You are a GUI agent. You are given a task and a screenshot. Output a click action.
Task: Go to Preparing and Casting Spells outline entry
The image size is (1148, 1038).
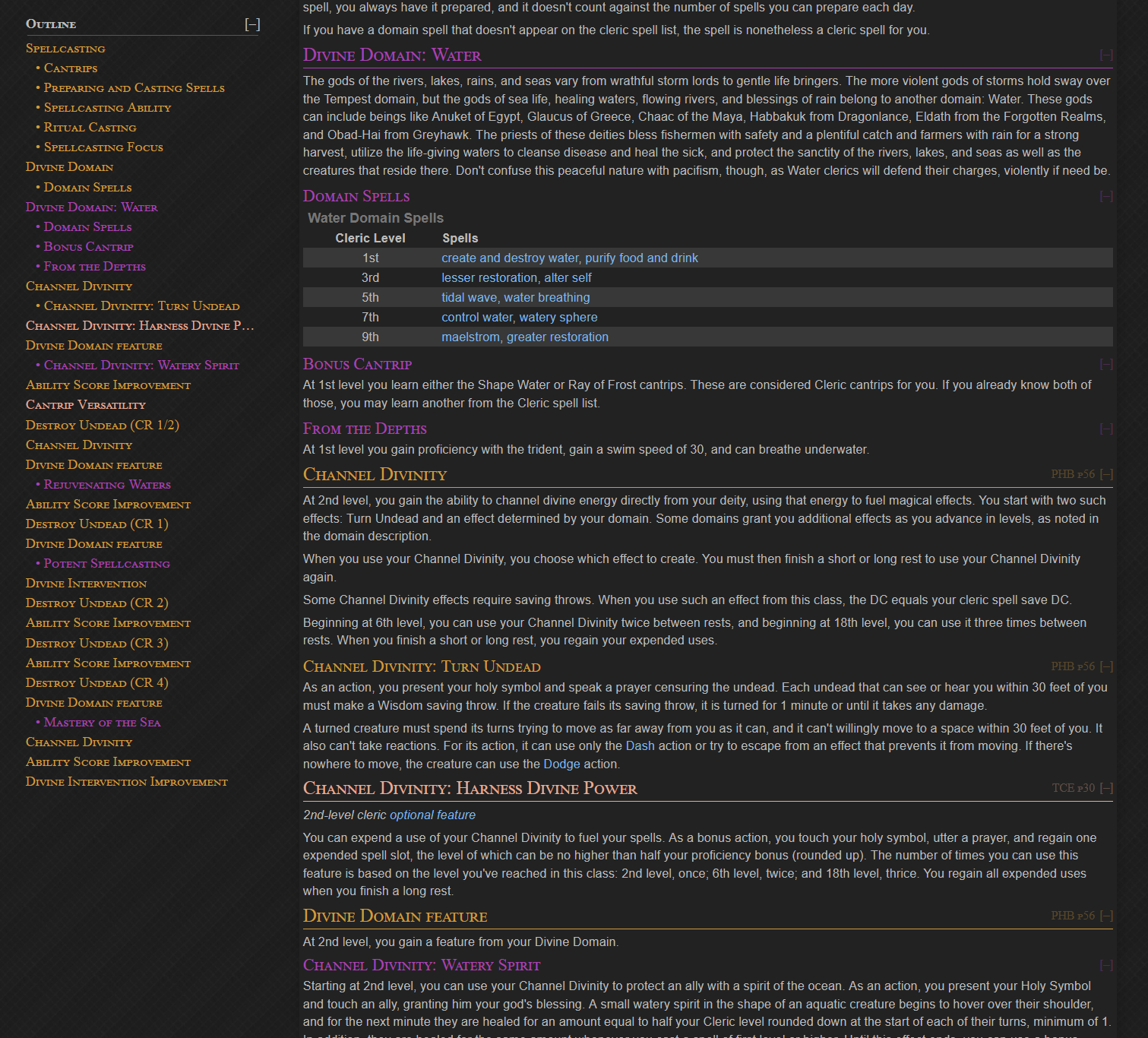pyautogui.click(x=134, y=88)
